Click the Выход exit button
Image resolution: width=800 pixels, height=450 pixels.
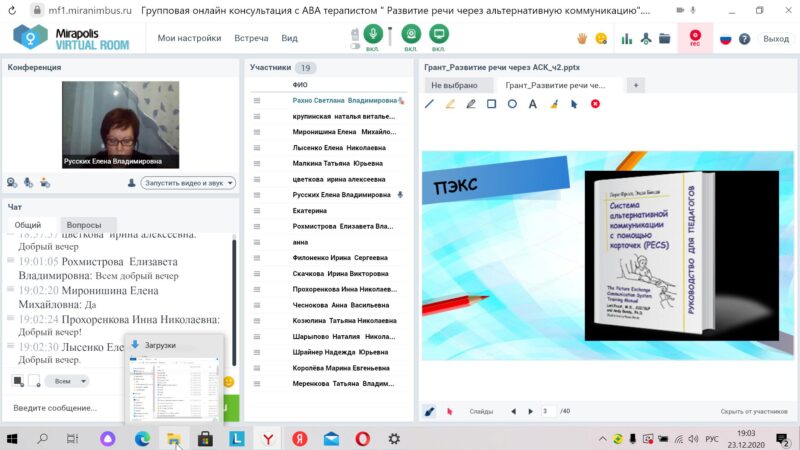(x=776, y=39)
